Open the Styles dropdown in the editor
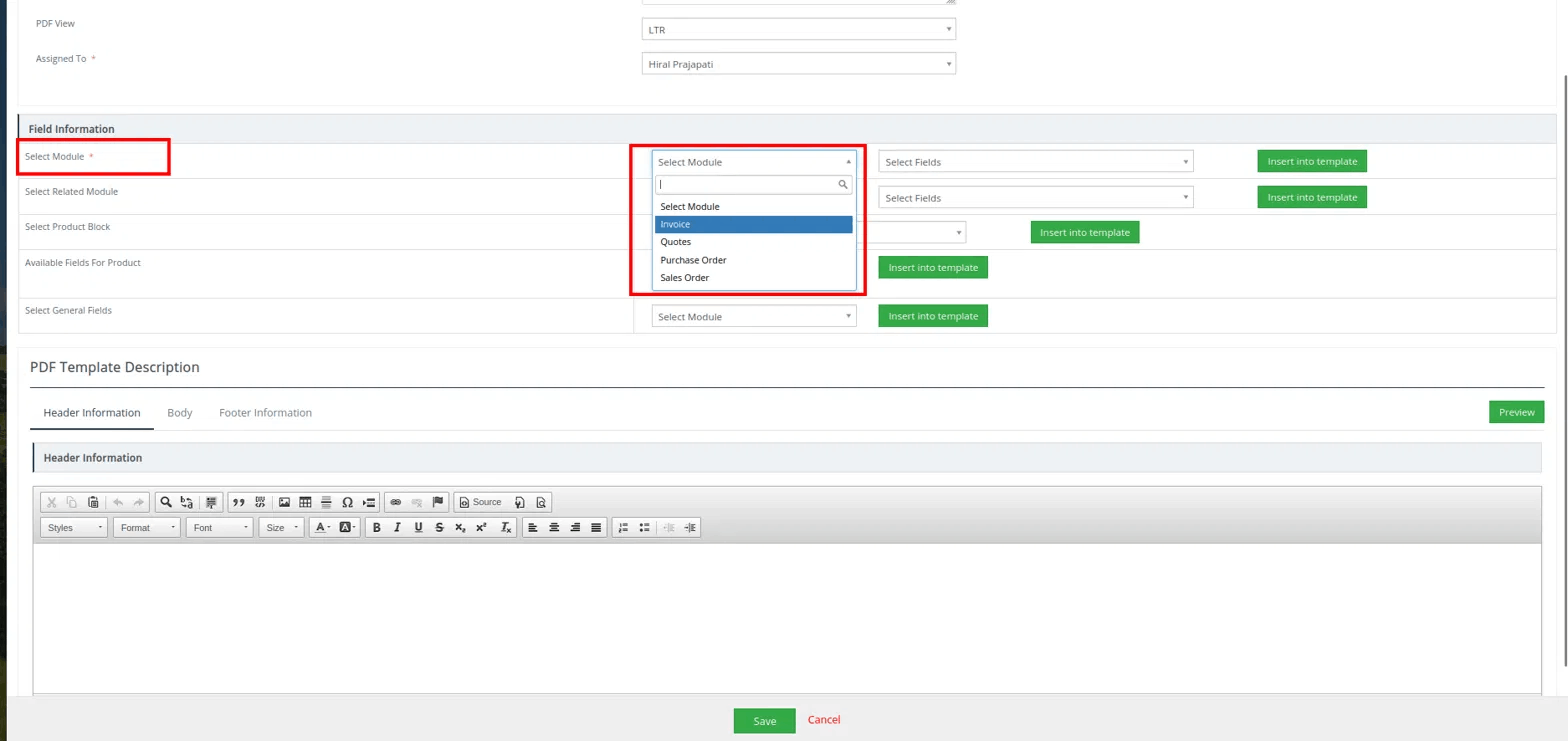Screen dimensions: 1568x741 coord(74,527)
